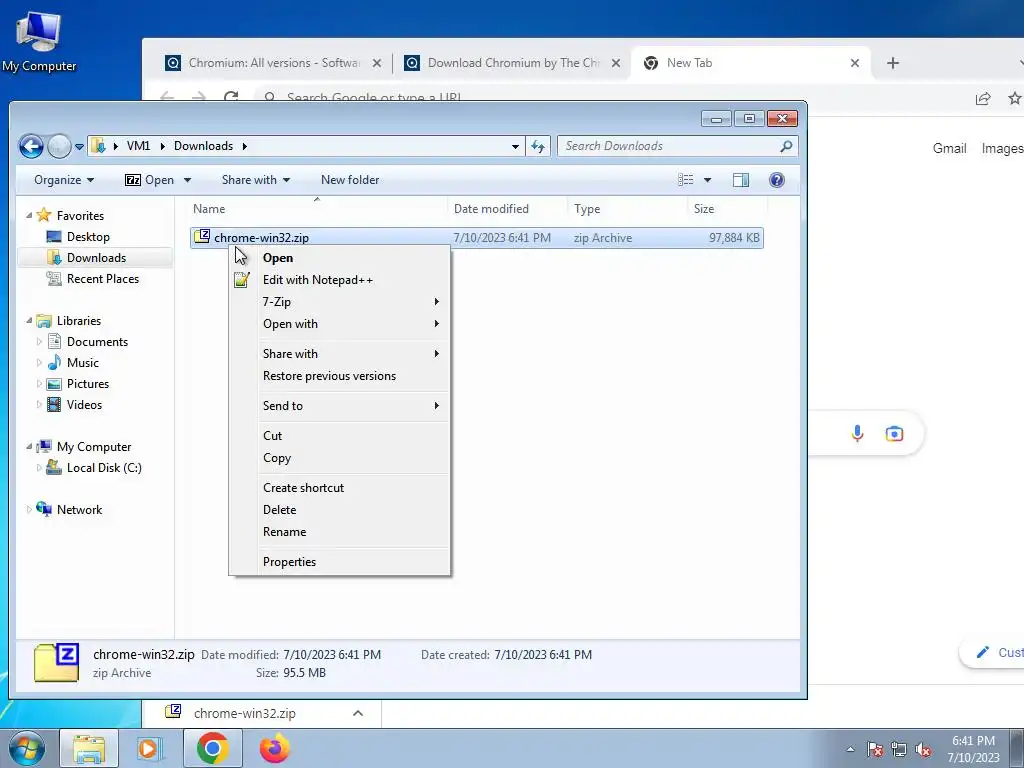
Task: Expand Open with submenu
Action: (x=340, y=324)
